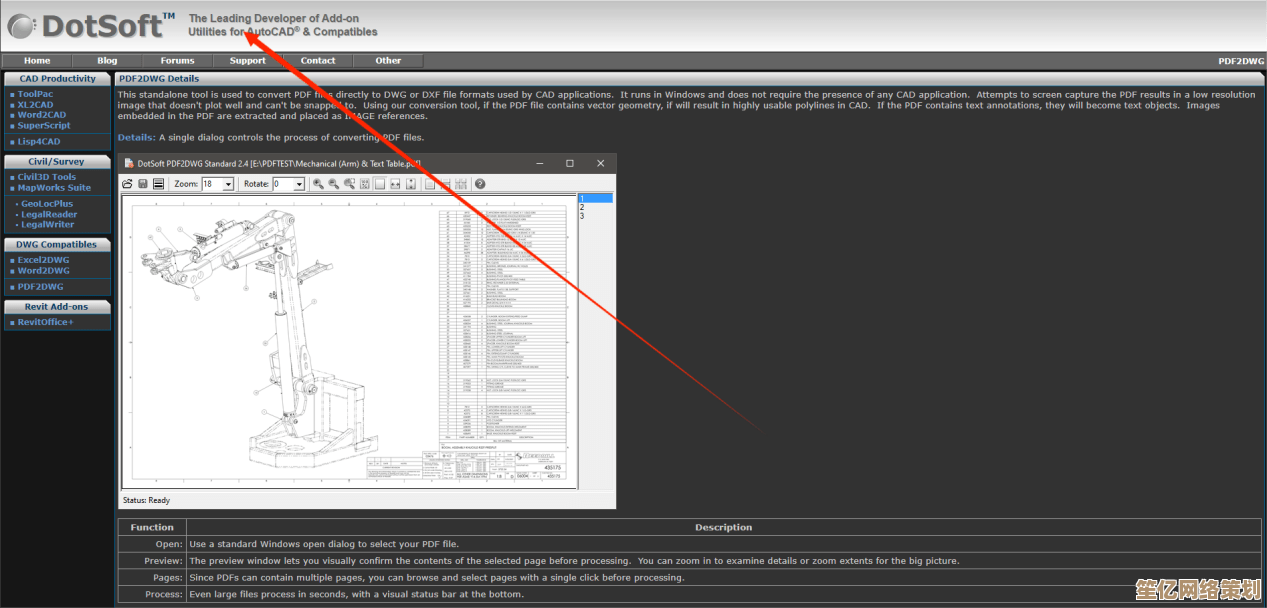Open the Word2CAD link
Viewport: 1267px width, 608px height.
tap(42, 115)
